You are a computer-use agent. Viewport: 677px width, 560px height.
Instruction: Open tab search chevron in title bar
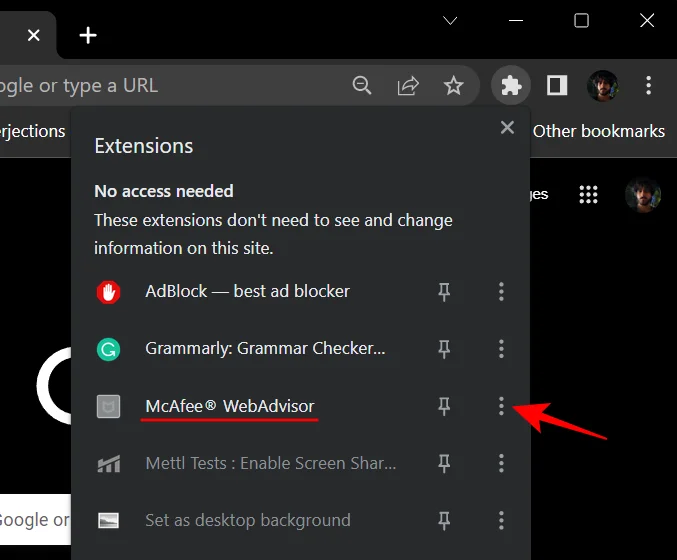(450, 20)
